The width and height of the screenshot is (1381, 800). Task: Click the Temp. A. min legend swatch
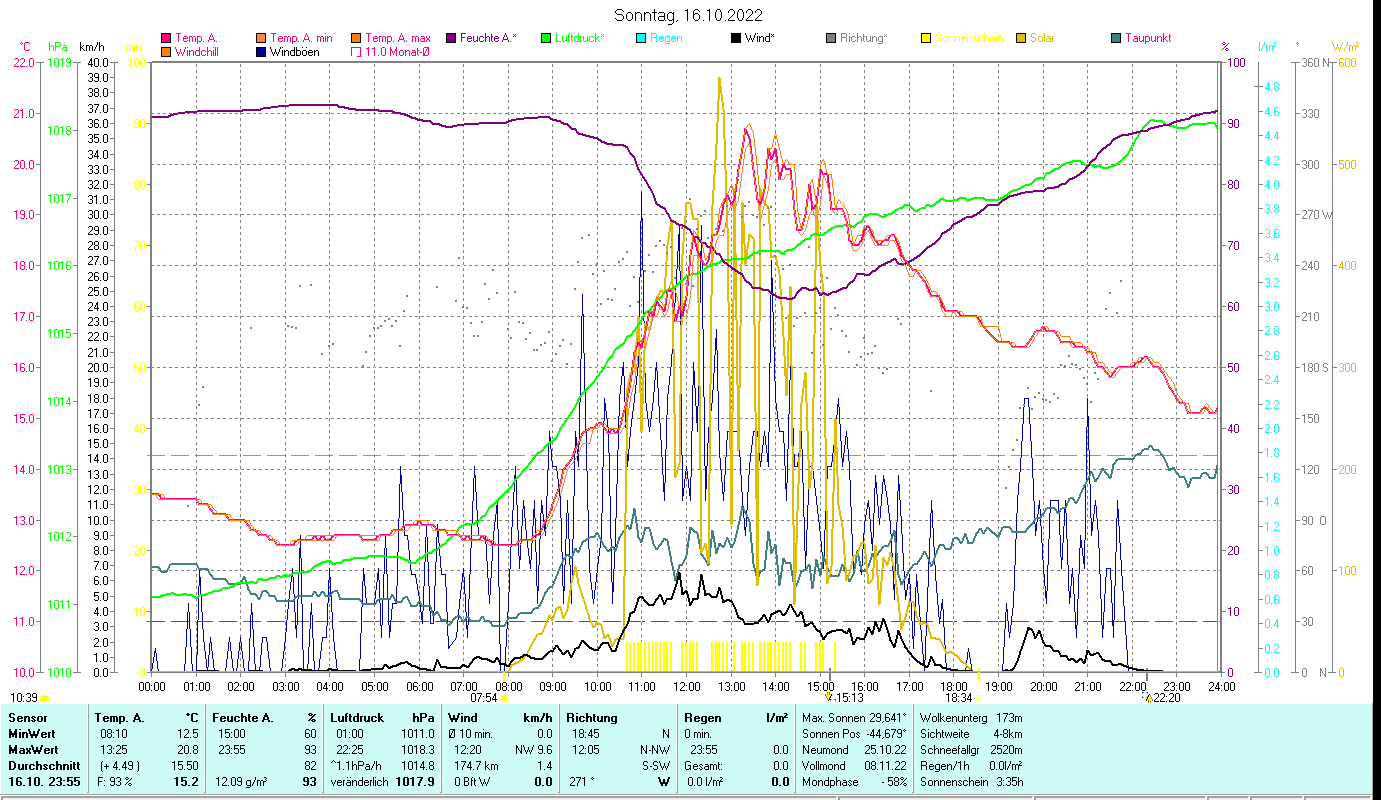pyautogui.click(x=260, y=38)
